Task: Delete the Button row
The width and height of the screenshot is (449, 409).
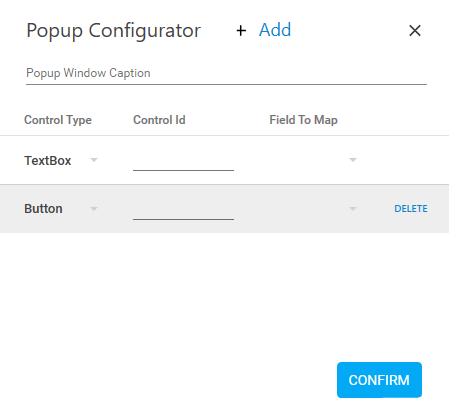Action: point(411,209)
